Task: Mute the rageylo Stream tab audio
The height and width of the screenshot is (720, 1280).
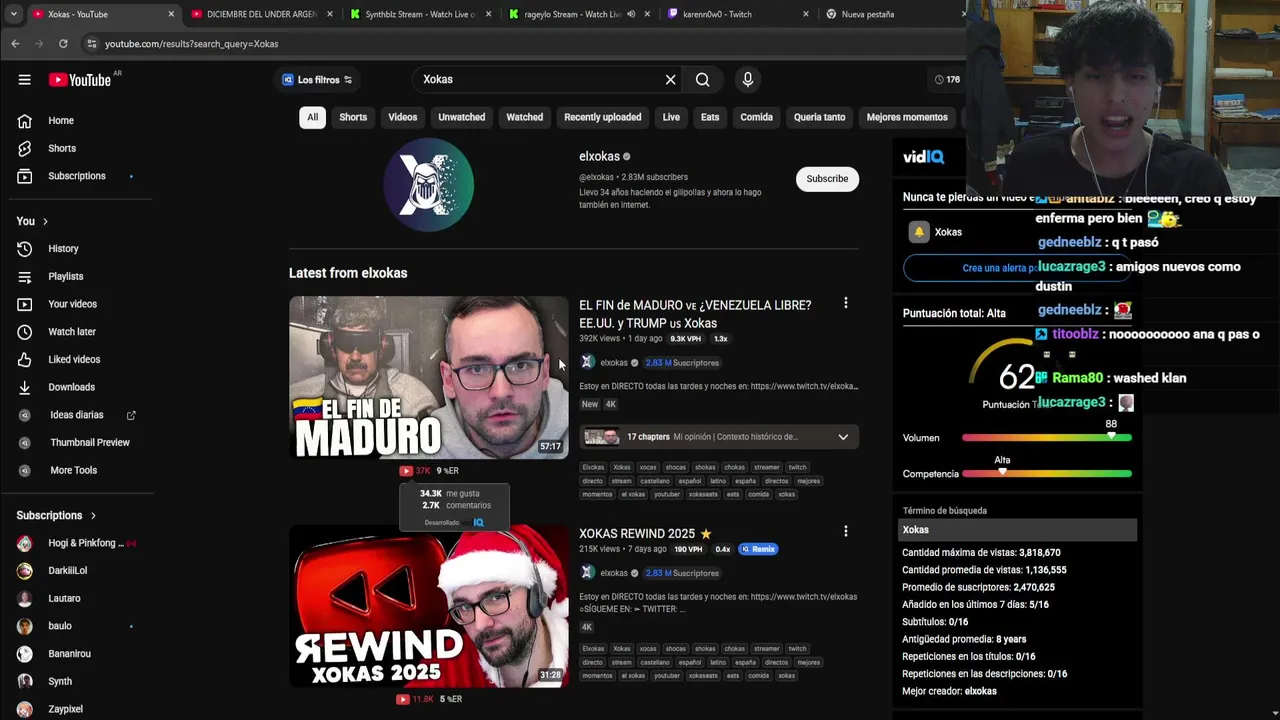Action: (x=631, y=14)
